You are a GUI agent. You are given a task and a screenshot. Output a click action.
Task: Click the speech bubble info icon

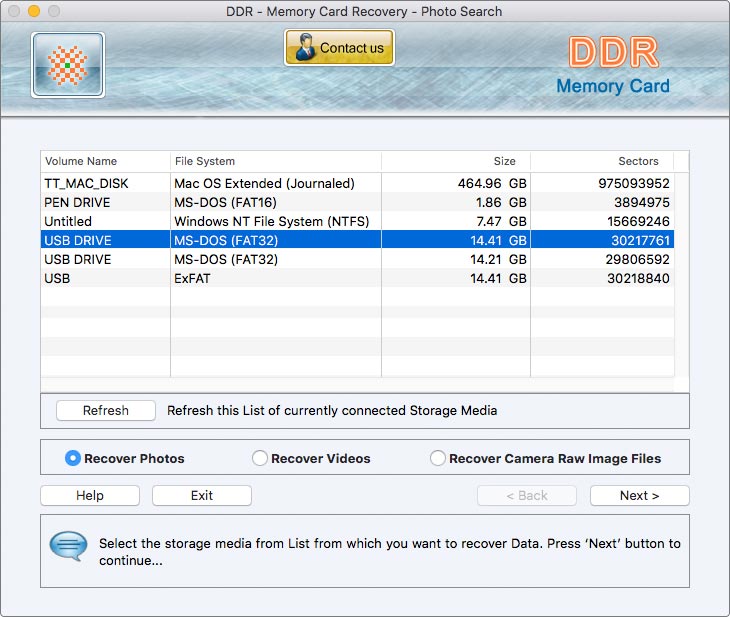point(68,546)
